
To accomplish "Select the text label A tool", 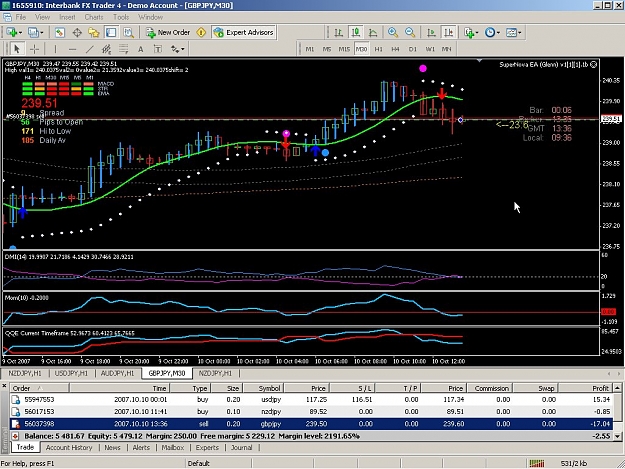I will (140, 49).
